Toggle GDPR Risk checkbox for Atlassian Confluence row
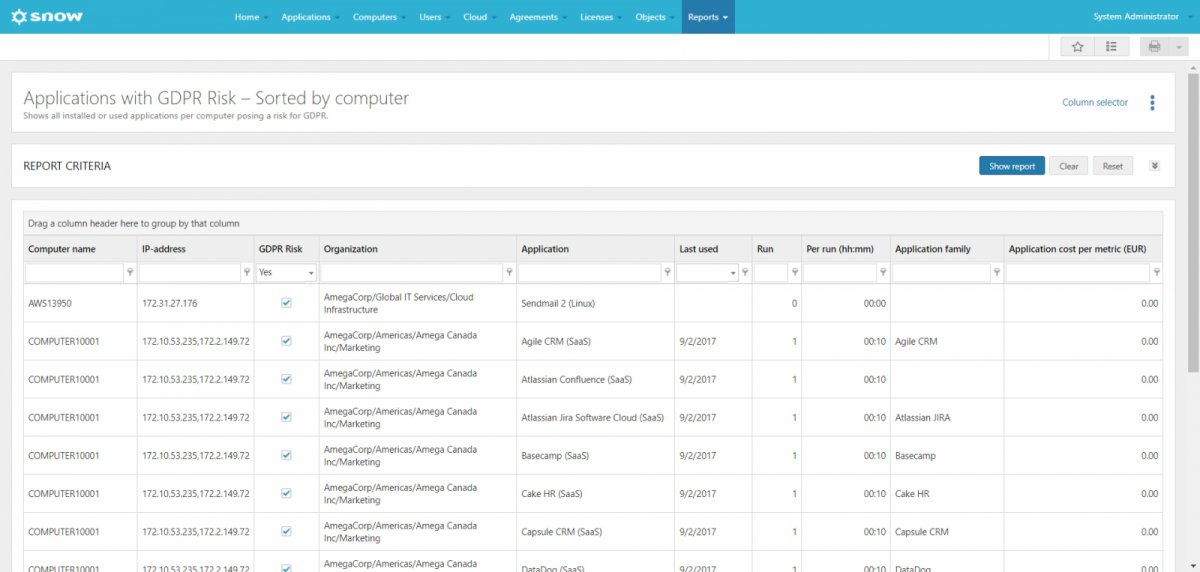 coord(287,379)
